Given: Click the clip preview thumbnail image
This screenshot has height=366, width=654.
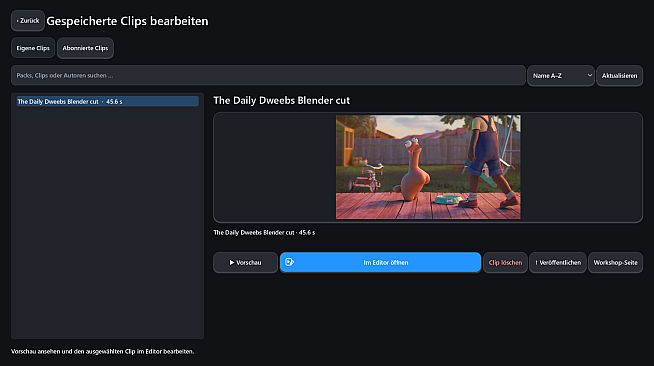Looking at the screenshot, I should 428,167.
